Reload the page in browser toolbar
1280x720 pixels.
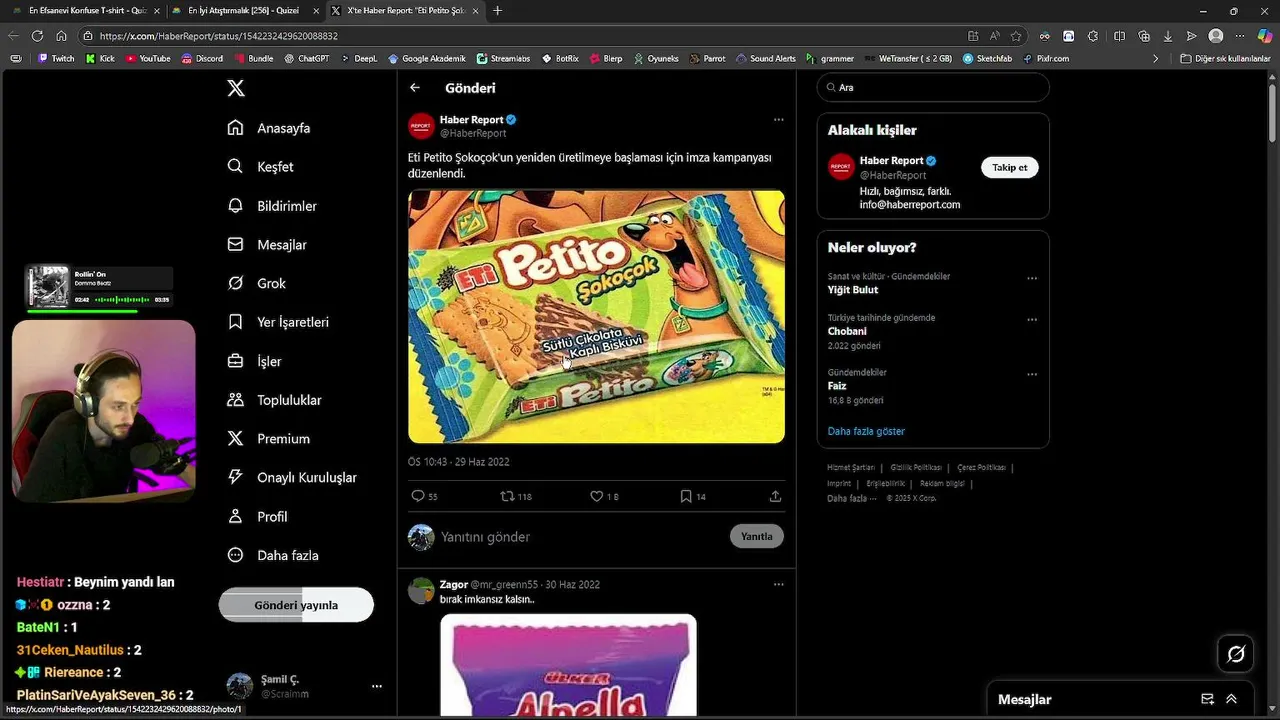[x=37, y=36]
